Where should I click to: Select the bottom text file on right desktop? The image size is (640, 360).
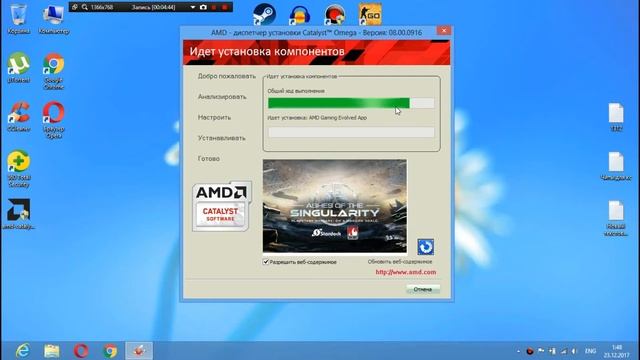tap(616, 218)
